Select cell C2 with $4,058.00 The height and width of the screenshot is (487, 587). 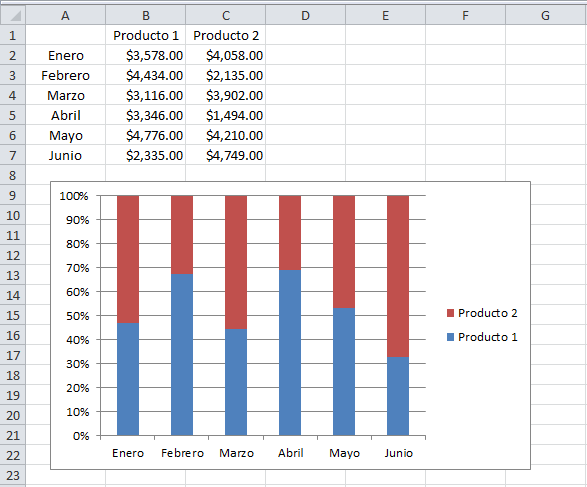(x=226, y=55)
